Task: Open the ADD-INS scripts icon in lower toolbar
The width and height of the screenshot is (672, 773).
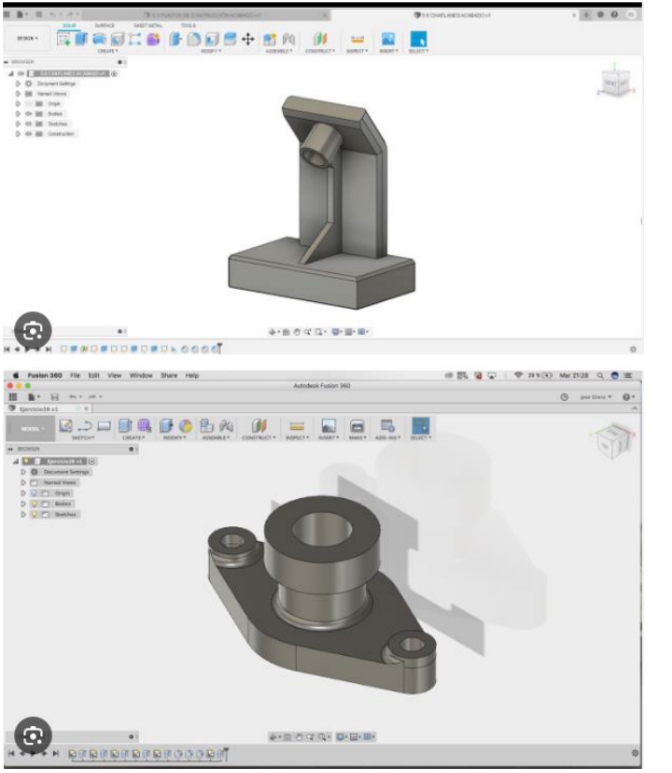Action: (388, 426)
